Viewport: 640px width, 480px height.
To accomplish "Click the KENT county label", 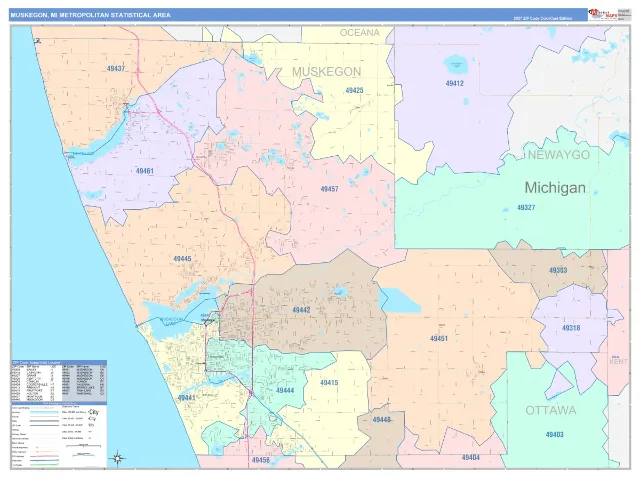I will 618,362.
